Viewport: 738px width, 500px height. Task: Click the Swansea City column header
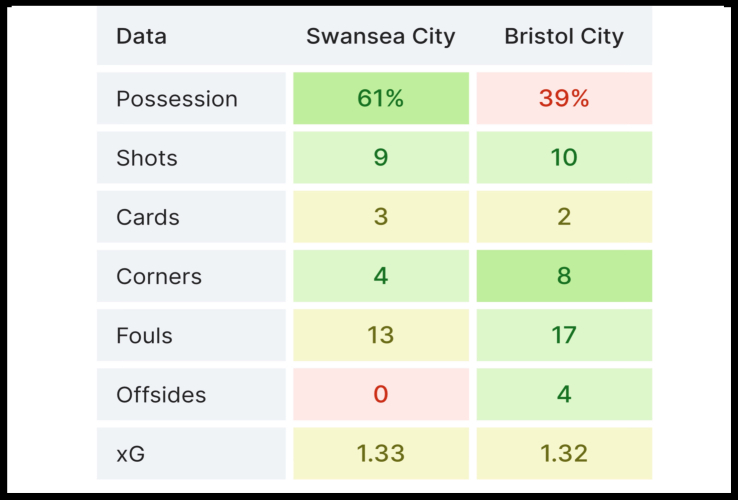click(x=380, y=37)
